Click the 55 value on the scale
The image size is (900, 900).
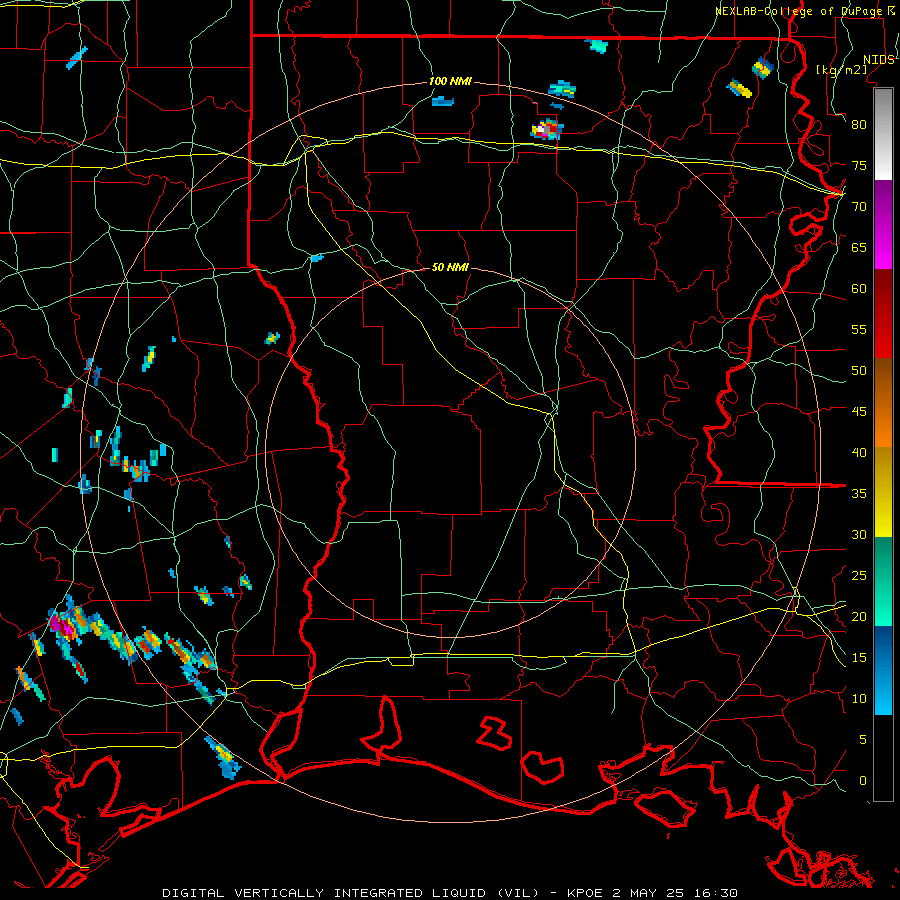pyautogui.click(x=859, y=329)
